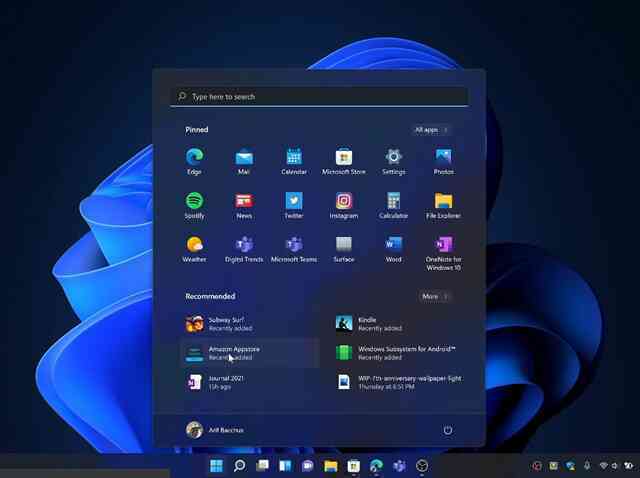Open recommended Amazon Appstore

tap(250, 353)
